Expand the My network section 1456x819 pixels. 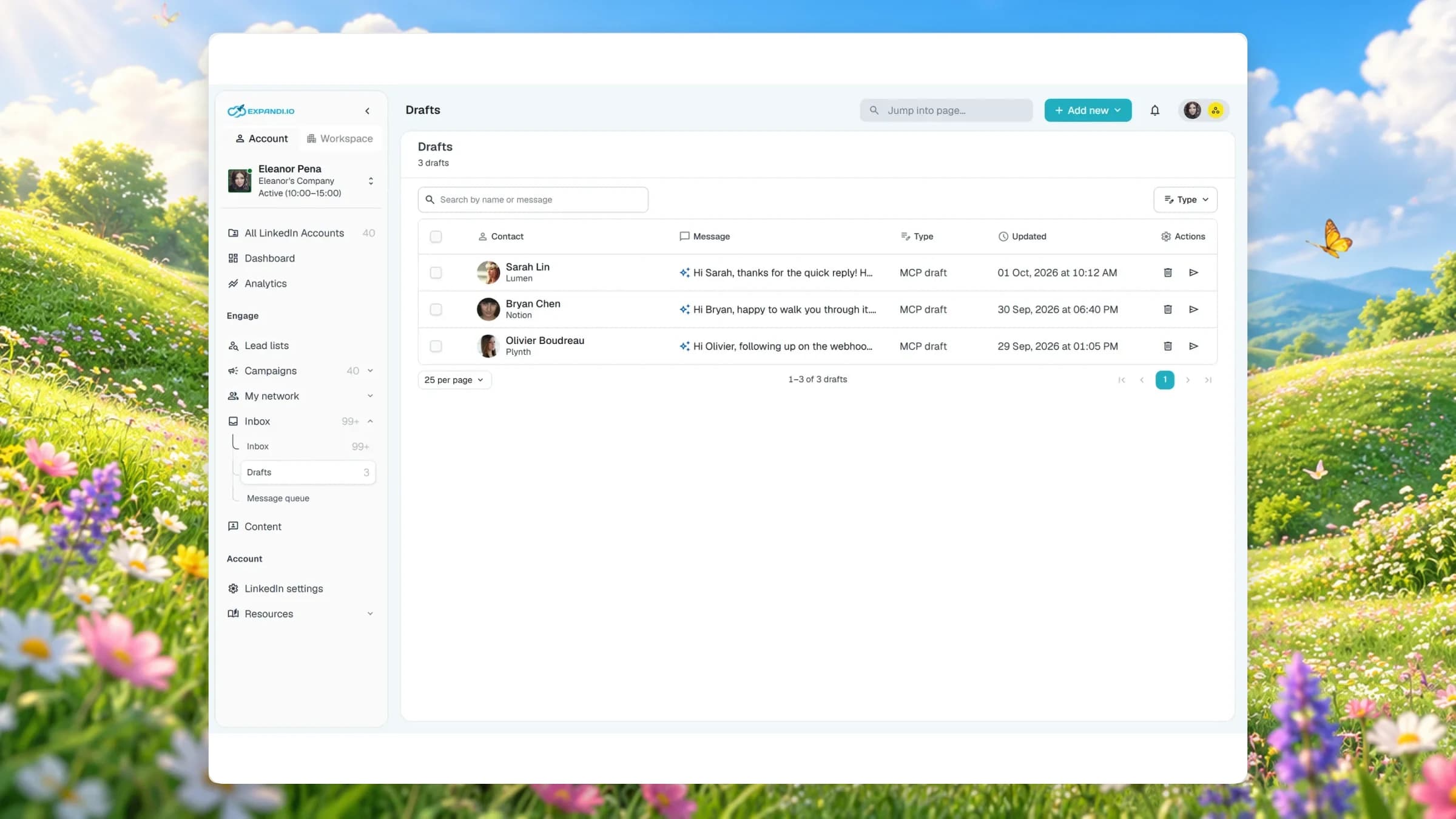[x=370, y=396]
